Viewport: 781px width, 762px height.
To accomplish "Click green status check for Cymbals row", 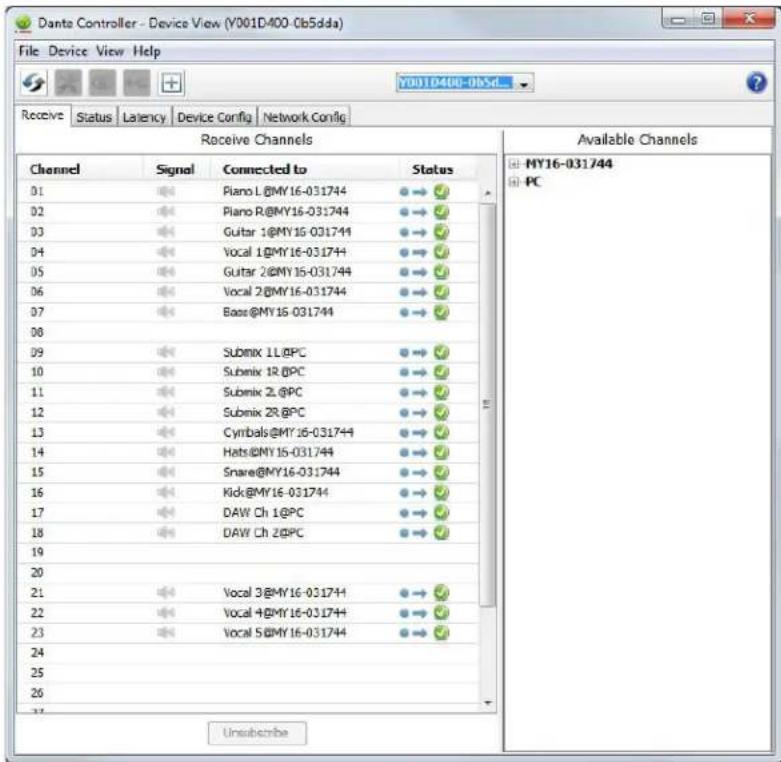I will [x=441, y=432].
